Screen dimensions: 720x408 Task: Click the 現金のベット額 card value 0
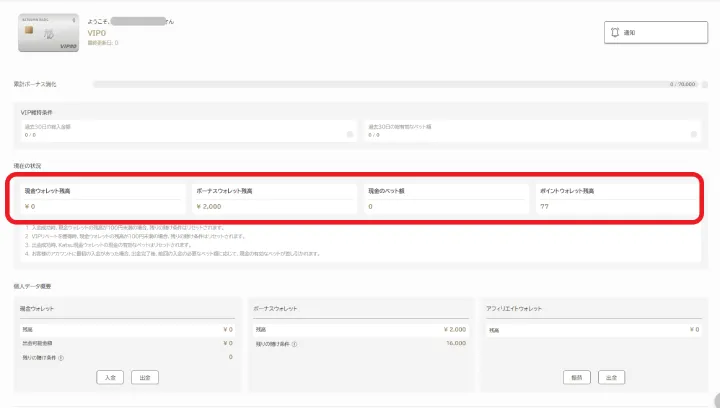[371, 207]
